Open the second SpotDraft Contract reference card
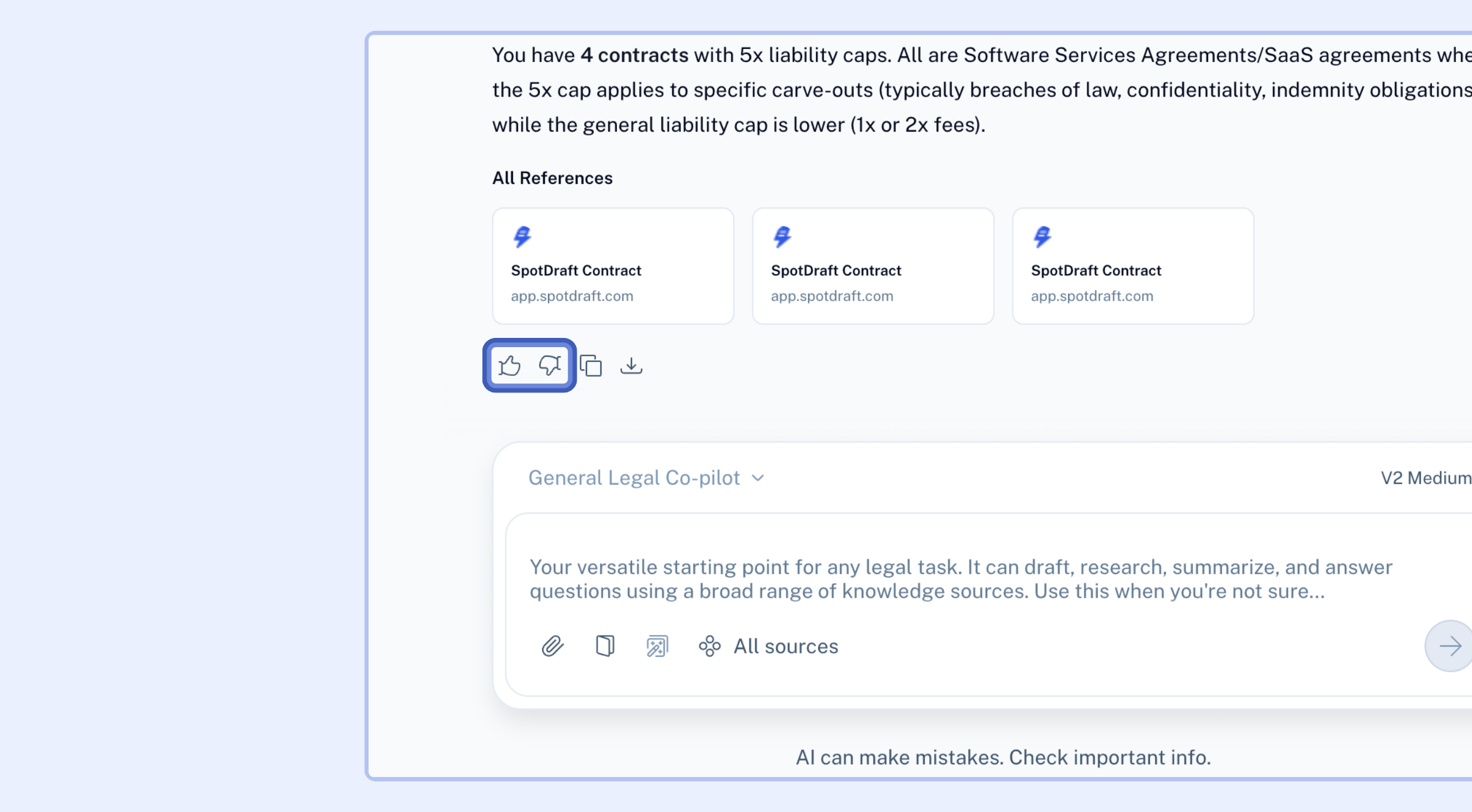 pos(873,266)
